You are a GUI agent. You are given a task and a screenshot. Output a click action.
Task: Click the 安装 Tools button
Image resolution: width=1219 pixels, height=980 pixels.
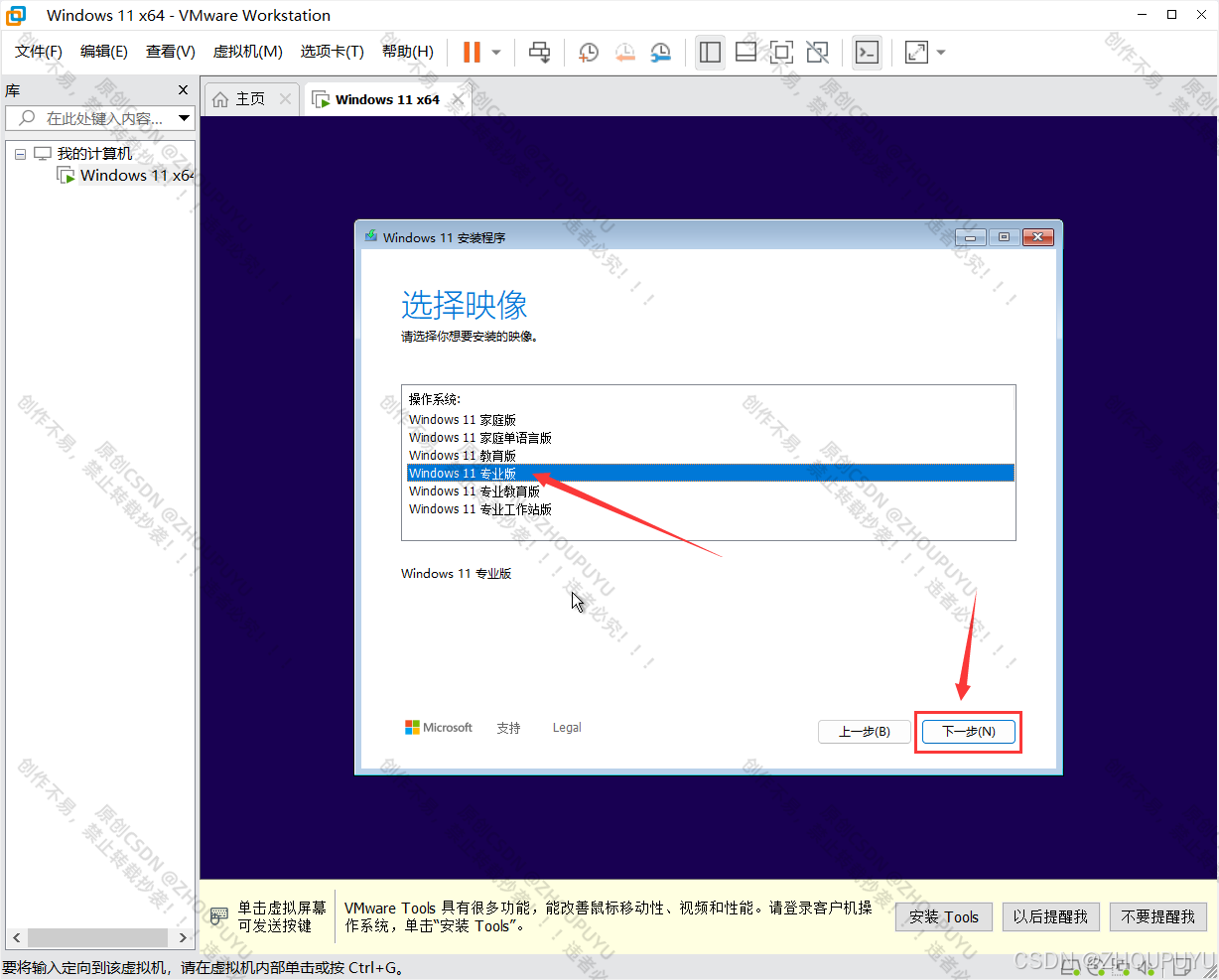coord(944,916)
